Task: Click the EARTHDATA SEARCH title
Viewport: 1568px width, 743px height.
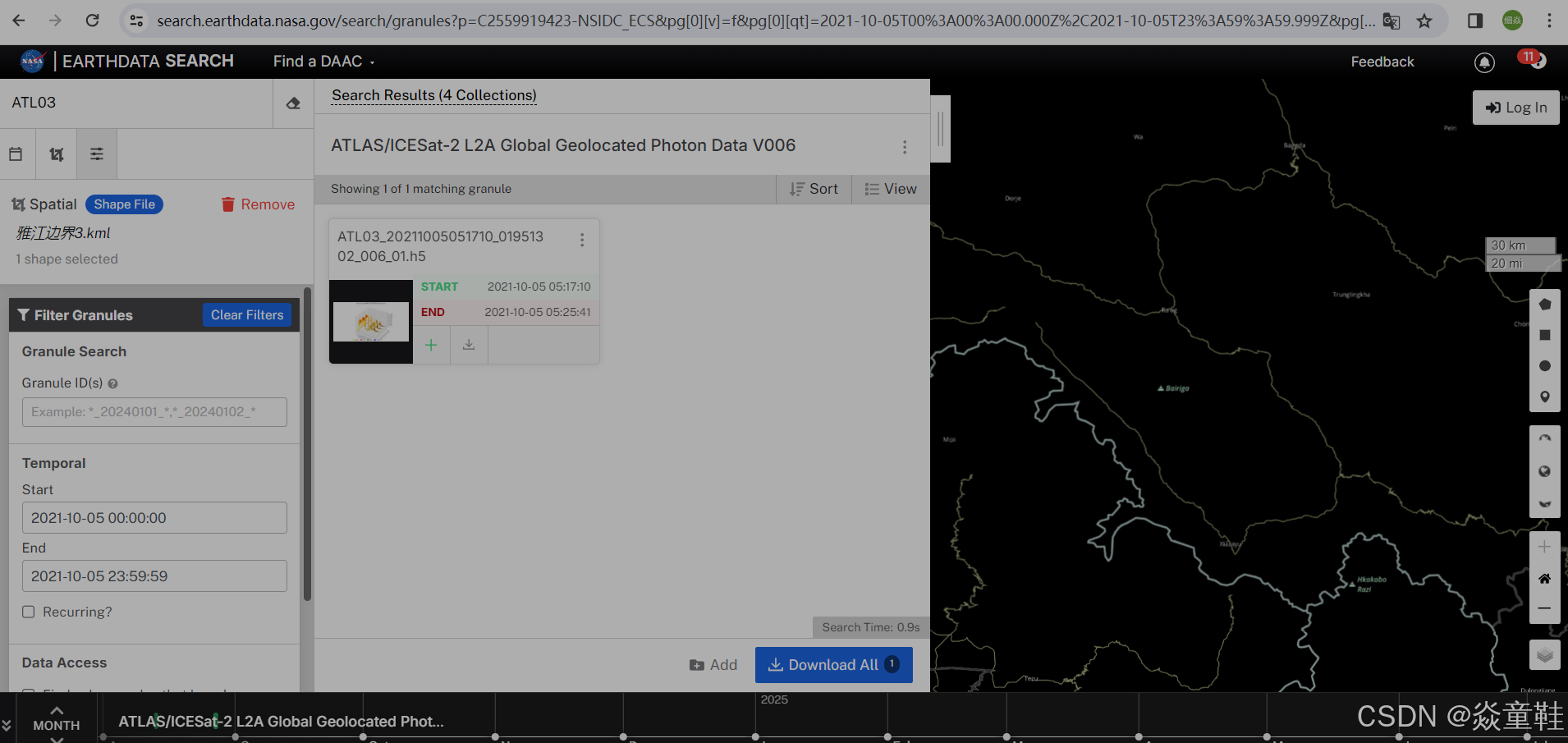Action: (x=148, y=61)
